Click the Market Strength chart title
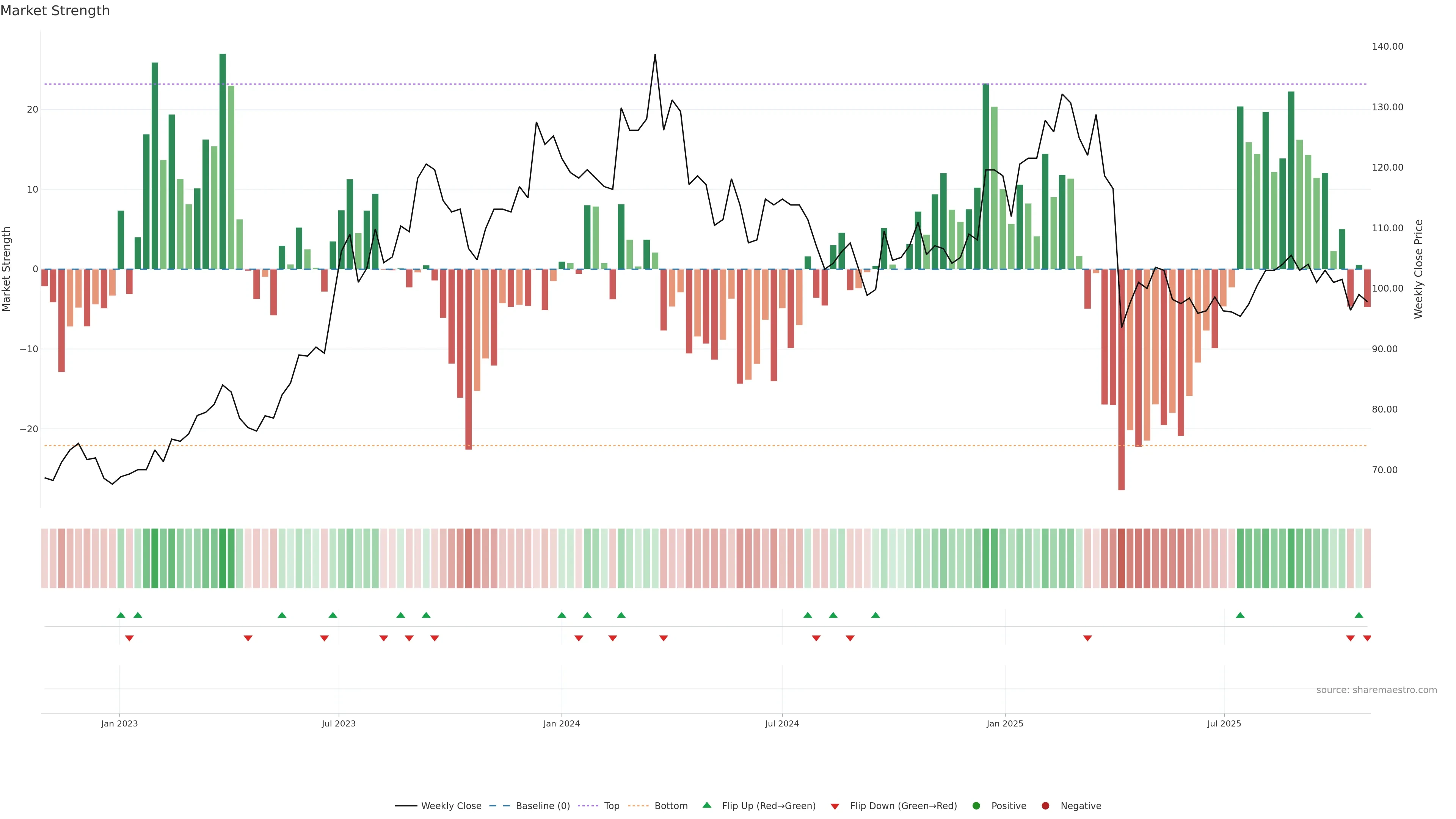This screenshot has width=1456, height=819. pos(55,11)
